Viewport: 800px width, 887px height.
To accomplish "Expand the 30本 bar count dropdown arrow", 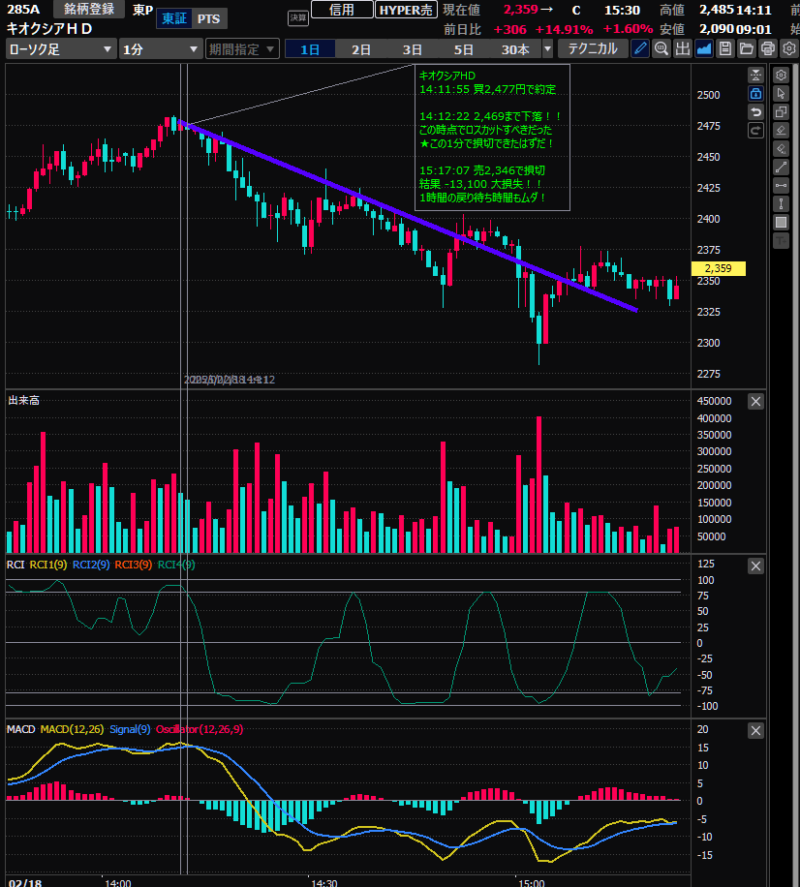I will (x=547, y=49).
